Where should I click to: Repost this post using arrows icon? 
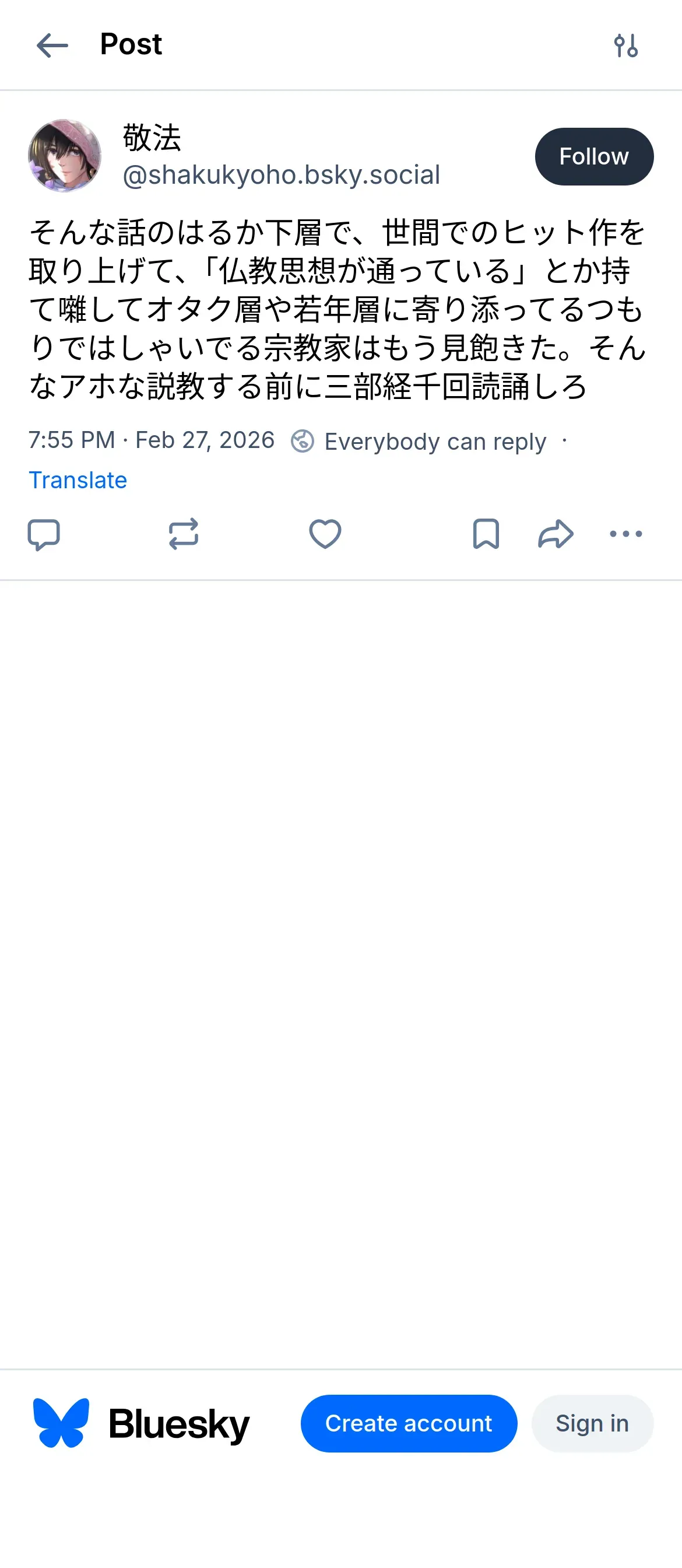pos(183,534)
